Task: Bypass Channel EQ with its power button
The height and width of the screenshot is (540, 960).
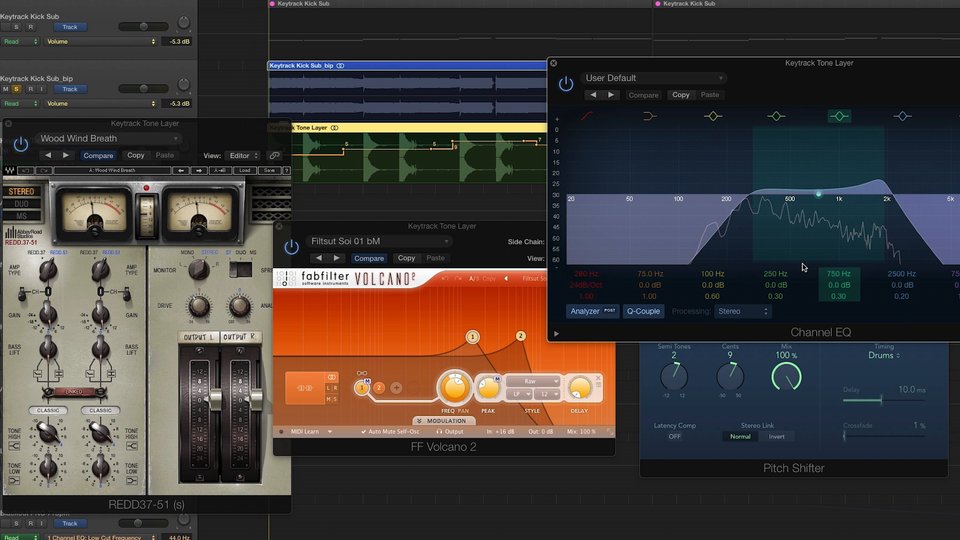Action: (566, 84)
